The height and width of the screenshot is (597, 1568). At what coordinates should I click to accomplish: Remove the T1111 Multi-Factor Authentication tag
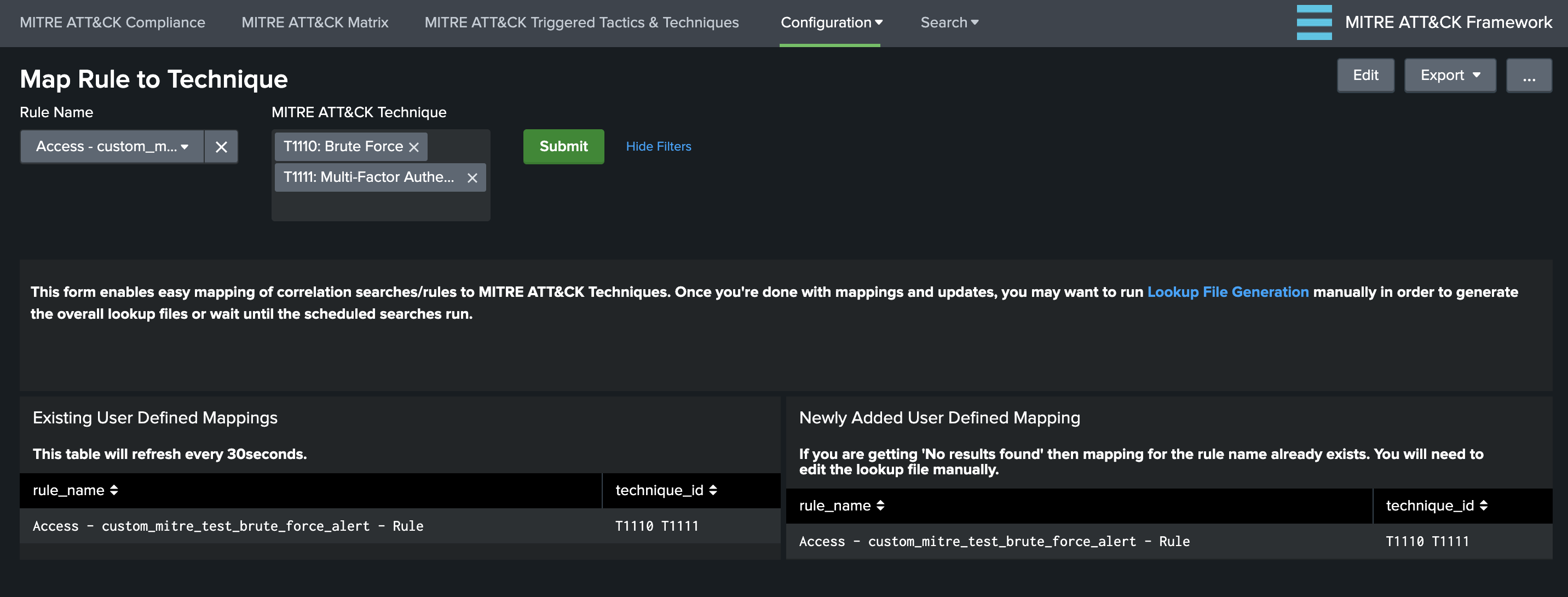[x=472, y=178]
